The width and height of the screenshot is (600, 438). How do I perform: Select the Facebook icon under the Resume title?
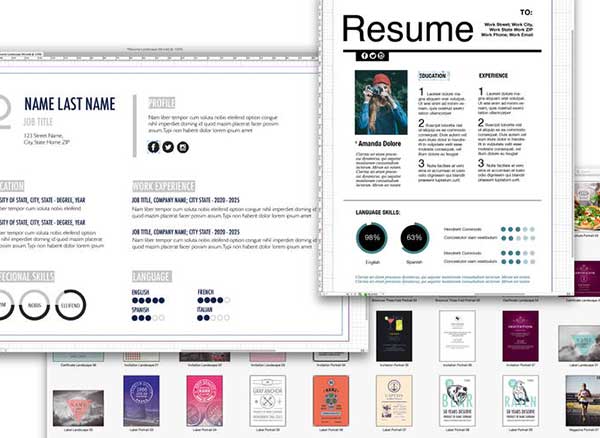[364, 56]
